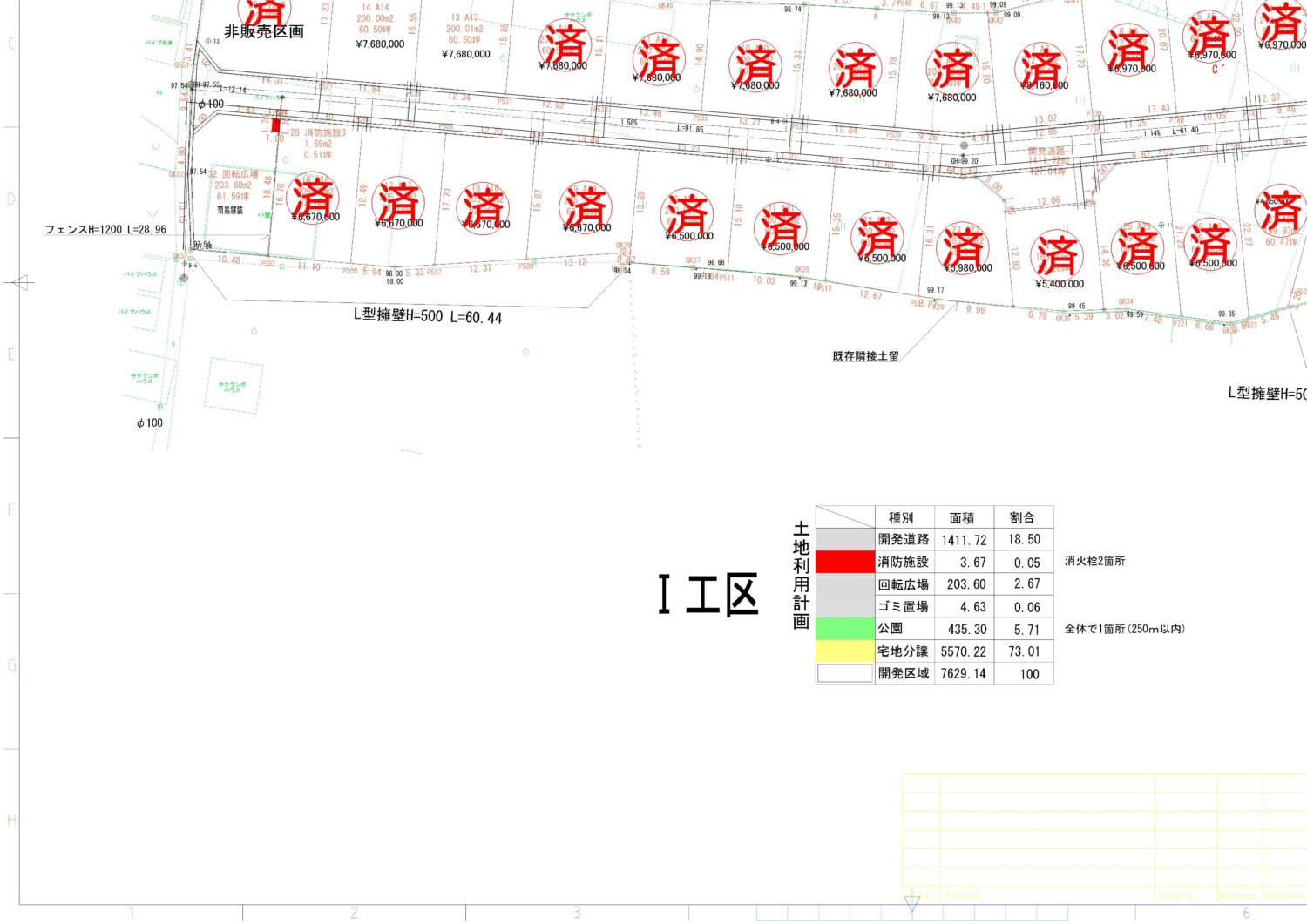Click the 割合 column header in table
Image resolution: width=1307 pixels, height=924 pixels.
point(1022,517)
